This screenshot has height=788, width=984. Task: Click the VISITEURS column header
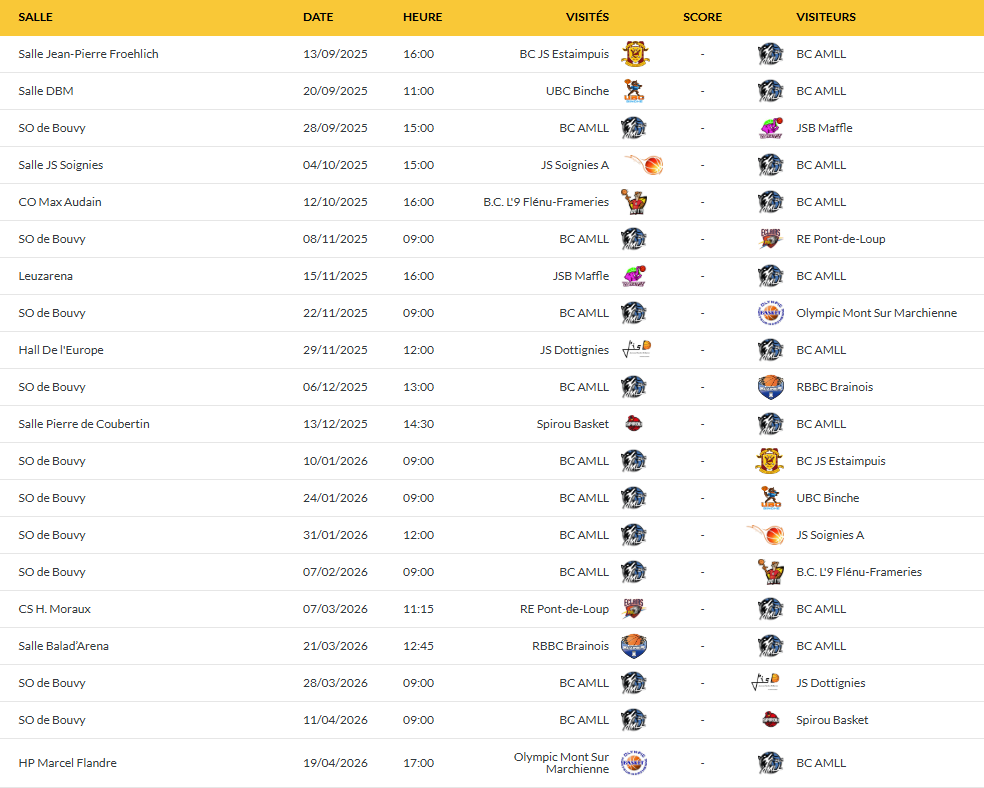pyautogui.click(x=826, y=17)
